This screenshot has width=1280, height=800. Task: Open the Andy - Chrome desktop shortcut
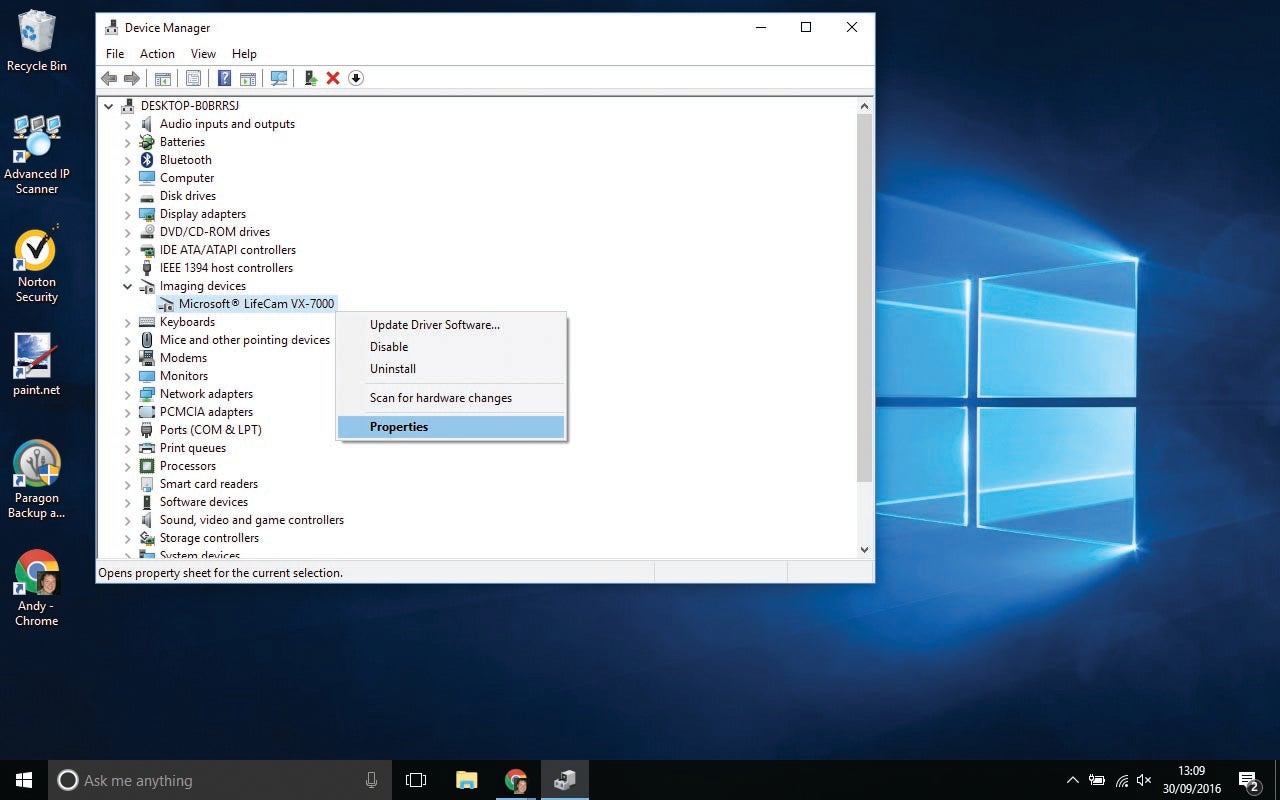(37, 588)
